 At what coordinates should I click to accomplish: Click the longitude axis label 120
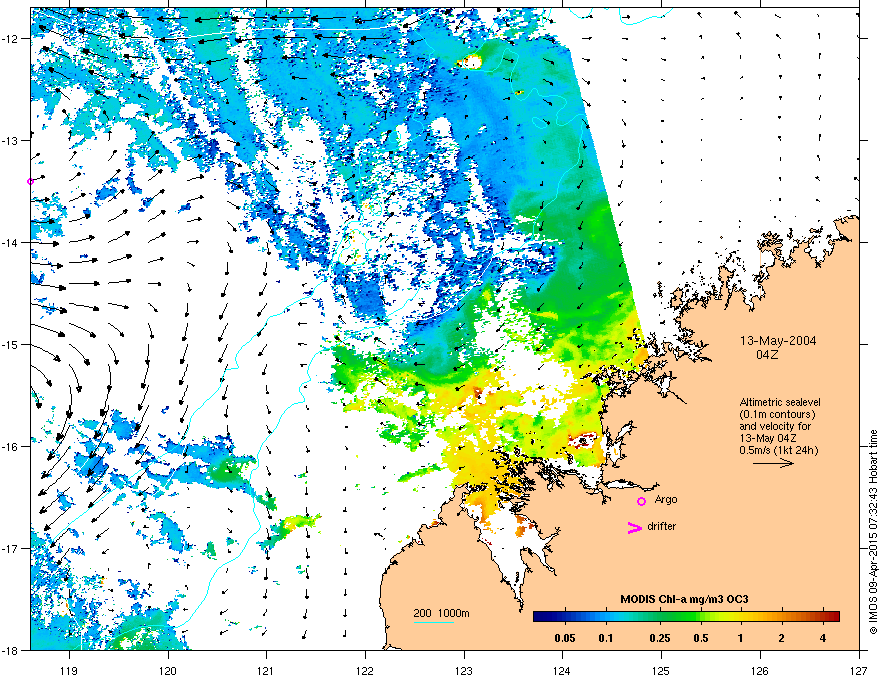[168, 670]
